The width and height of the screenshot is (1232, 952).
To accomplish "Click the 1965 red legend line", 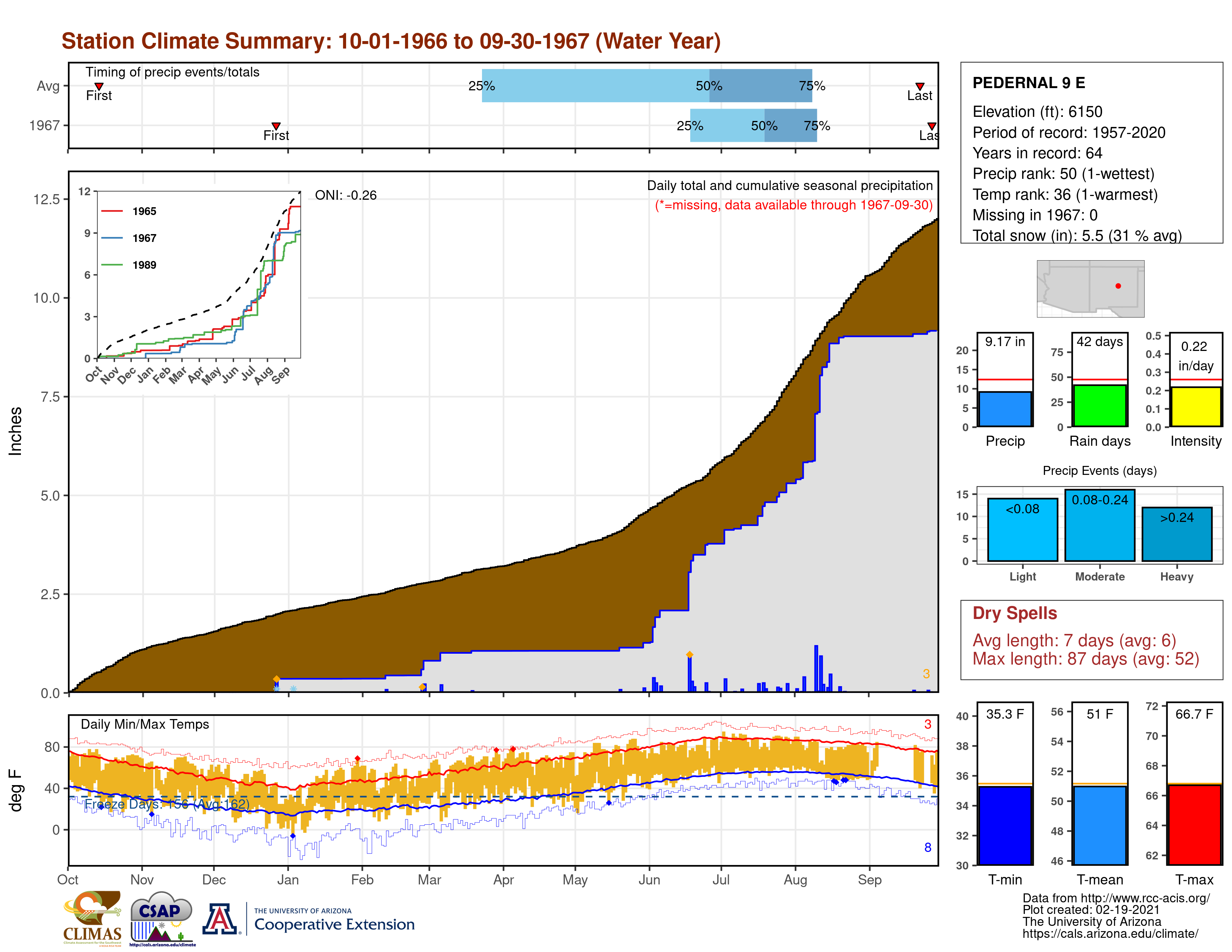I will coord(112,211).
